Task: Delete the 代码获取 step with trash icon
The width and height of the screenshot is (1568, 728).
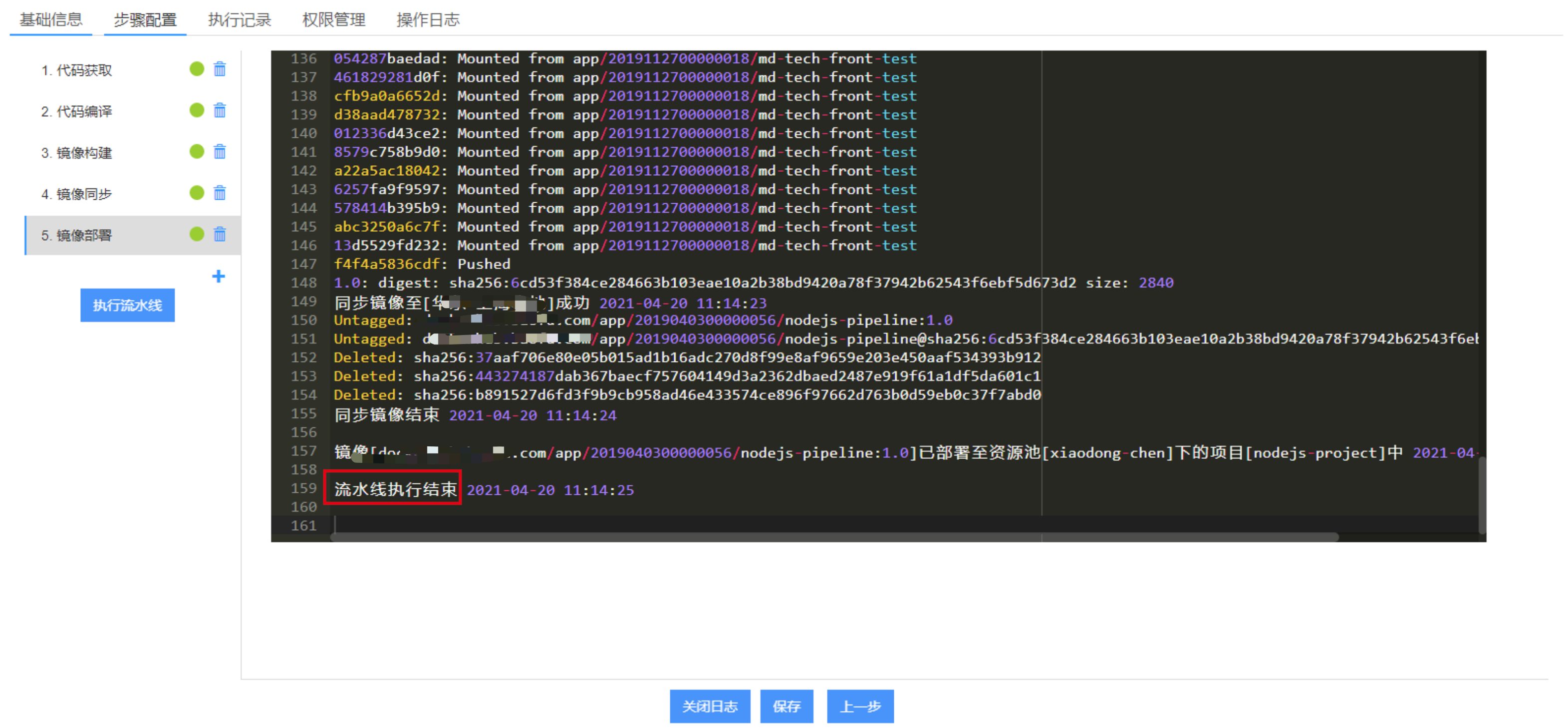Action: 220,69
